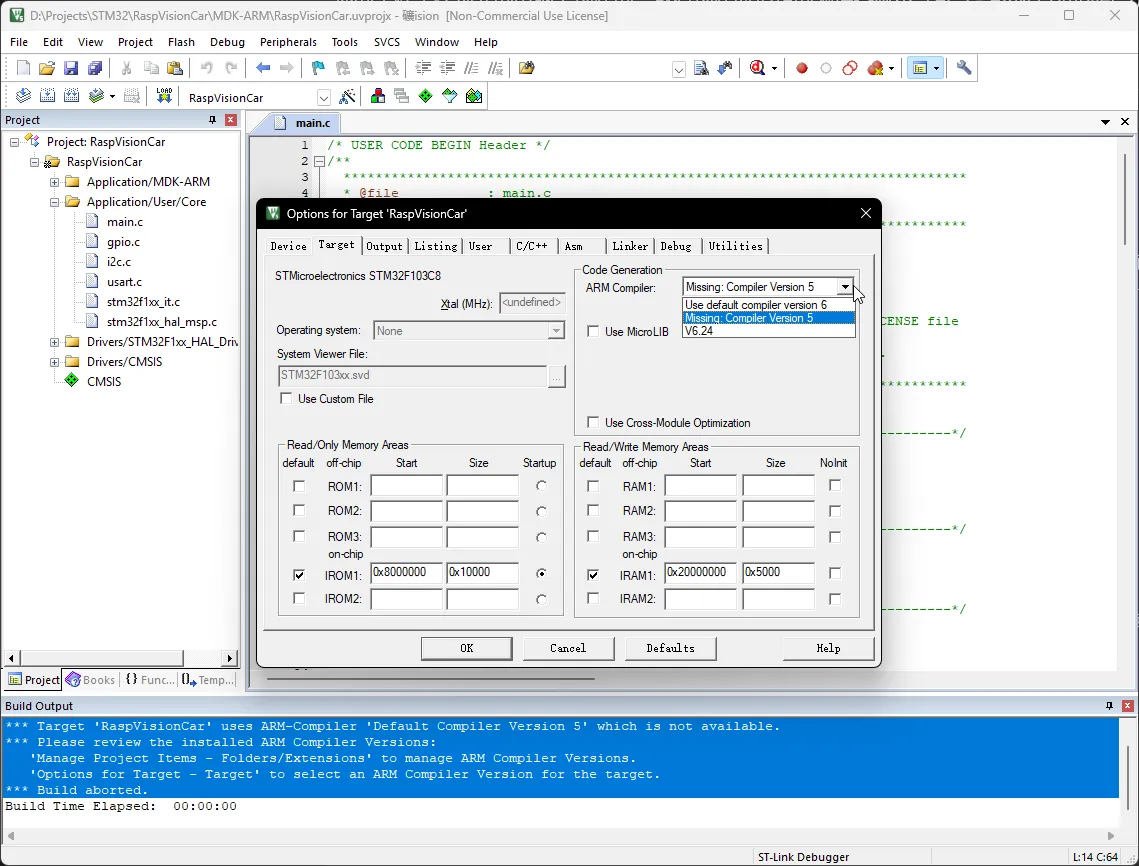Click the Download to flash (LOAD) icon
Image resolution: width=1139 pixels, height=866 pixels.
pos(164,97)
